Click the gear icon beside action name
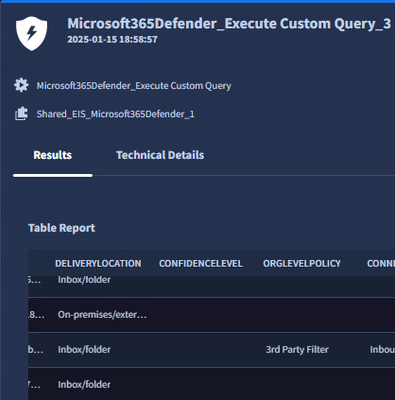This screenshot has height=400, width=395. point(21,85)
